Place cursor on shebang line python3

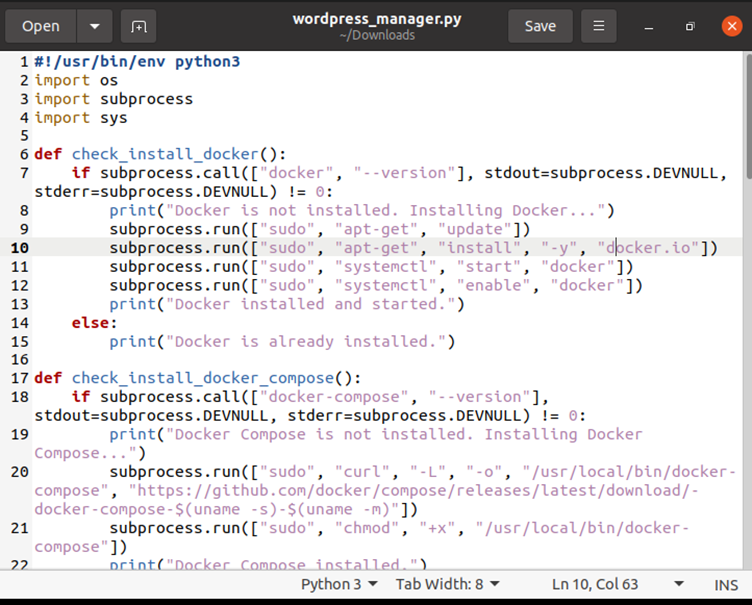click(207, 61)
